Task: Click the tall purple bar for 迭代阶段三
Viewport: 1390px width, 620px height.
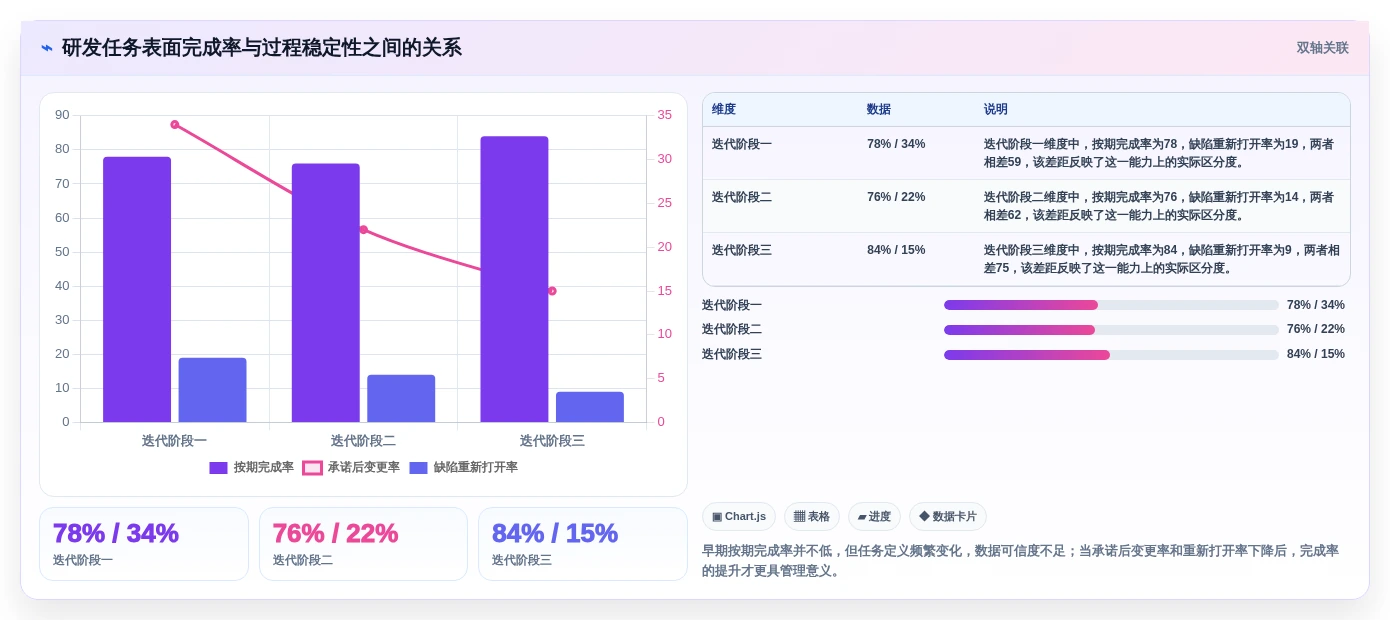Action: tap(514, 279)
